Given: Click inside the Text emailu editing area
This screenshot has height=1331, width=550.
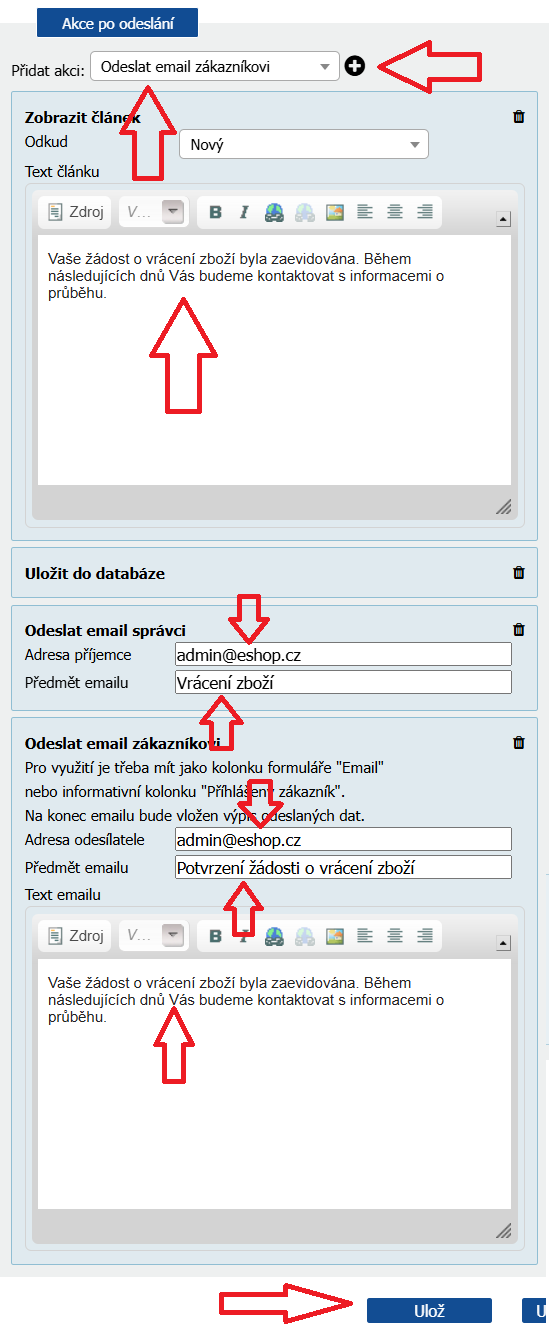Looking at the screenshot, I should pyautogui.click(x=275, y=1084).
